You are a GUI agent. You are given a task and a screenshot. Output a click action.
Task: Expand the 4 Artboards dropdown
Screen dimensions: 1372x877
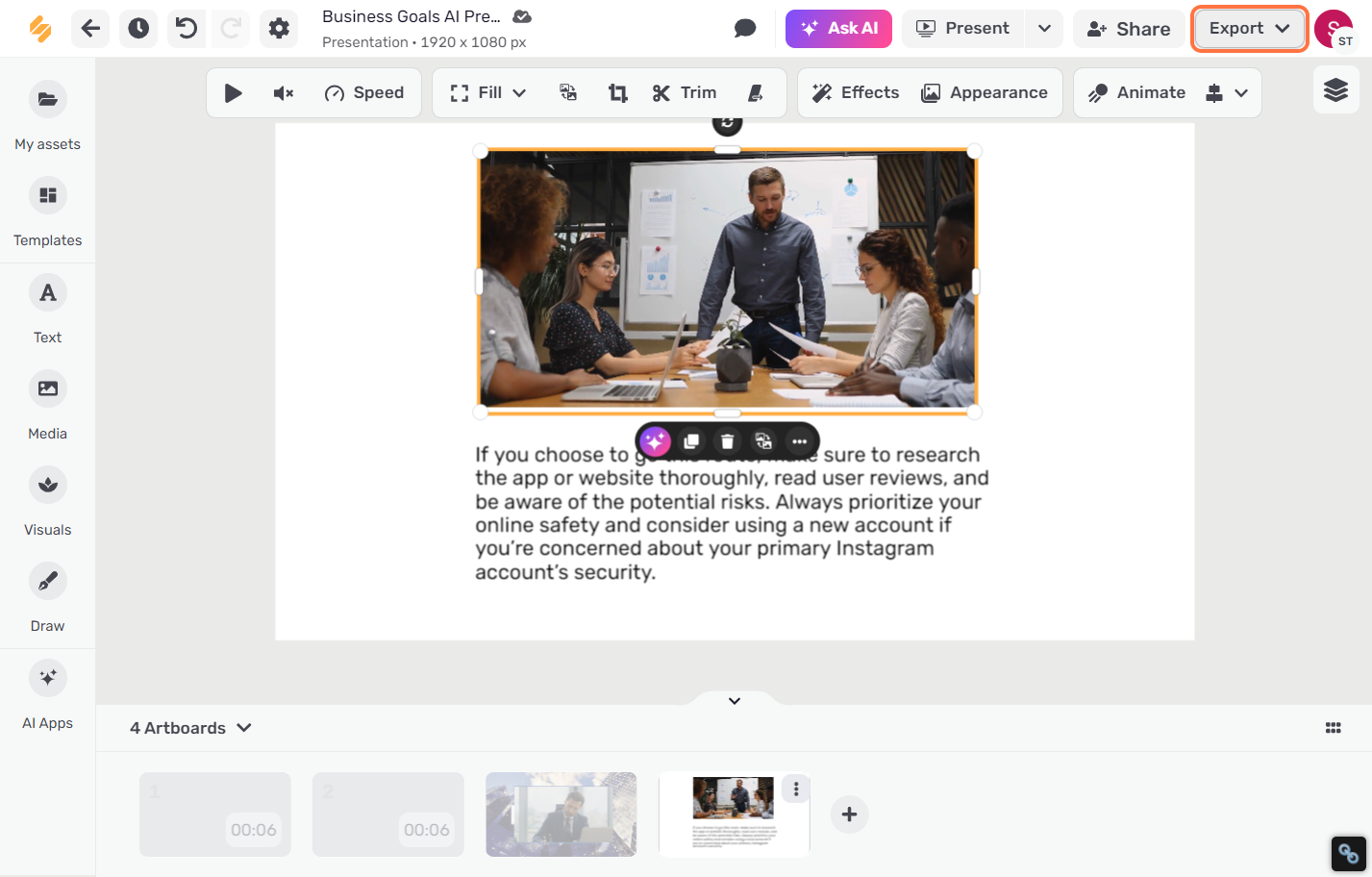tap(190, 728)
